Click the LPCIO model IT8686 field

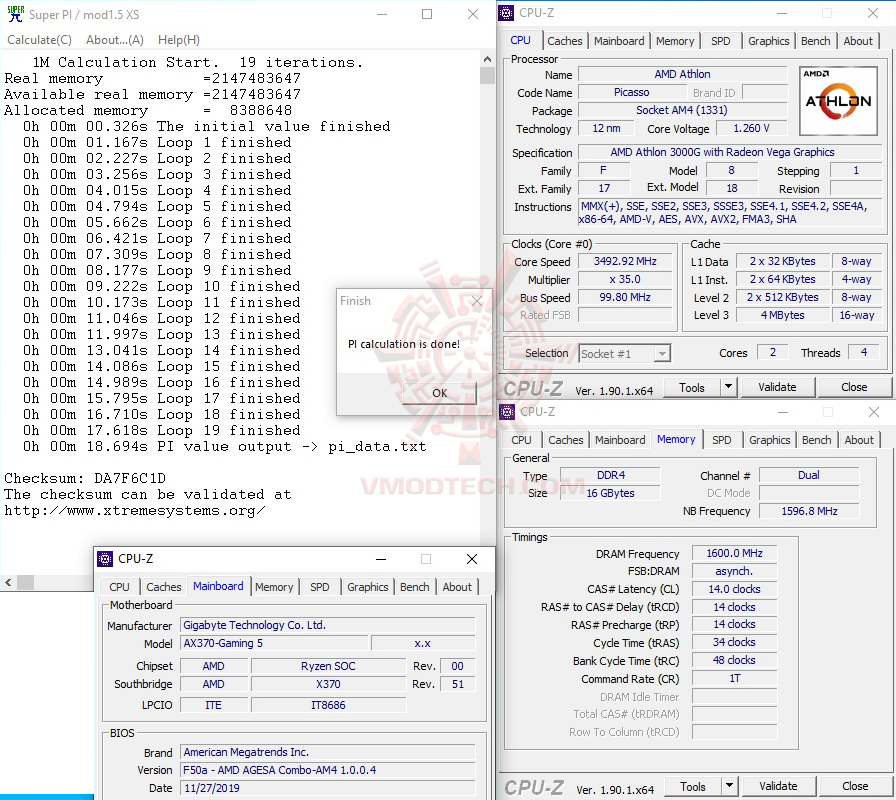[x=328, y=705]
